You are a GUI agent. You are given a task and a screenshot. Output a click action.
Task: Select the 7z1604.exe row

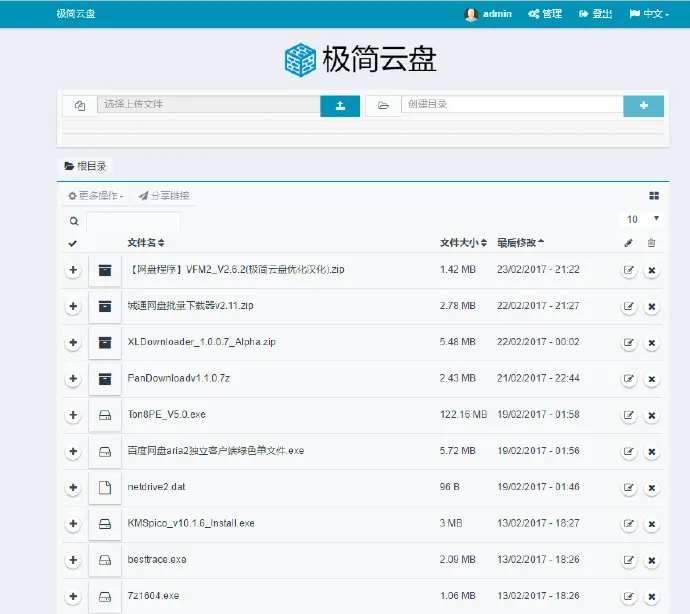[73, 596]
